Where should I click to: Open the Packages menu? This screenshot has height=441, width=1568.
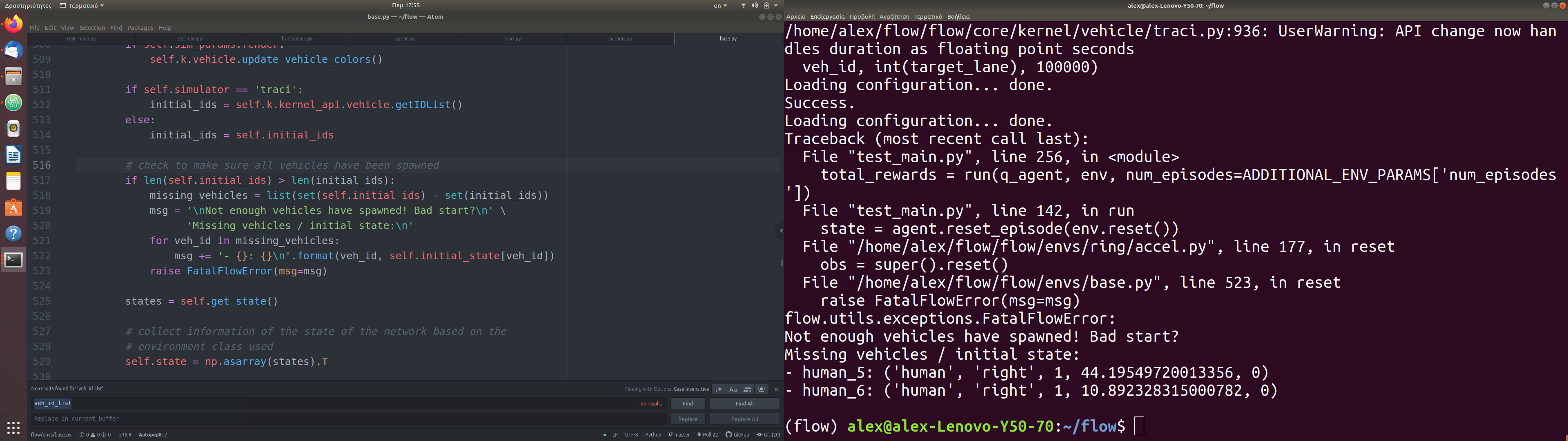140,27
